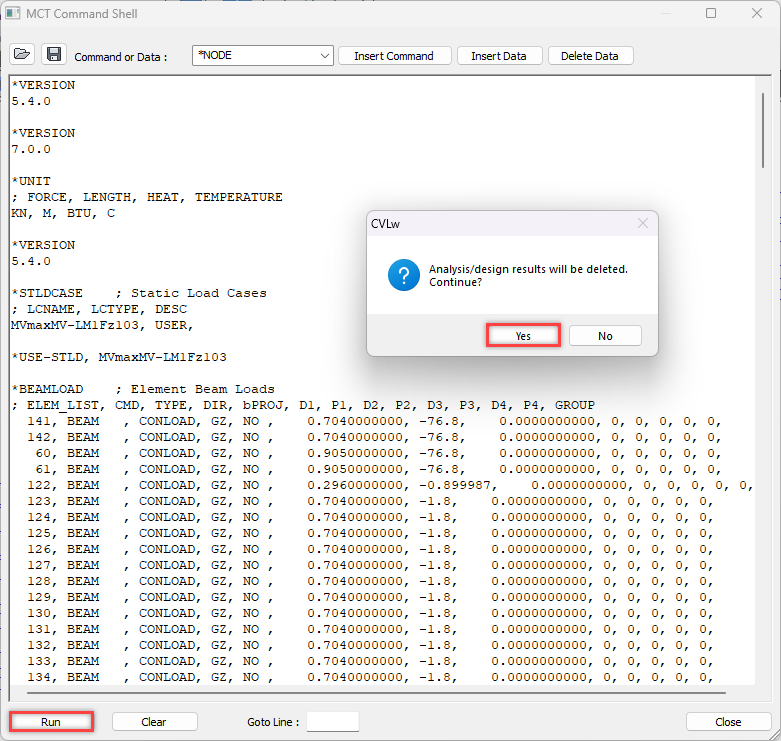Click the '; LCNAME, LCTYPE, DESC' comment line
This screenshot has height=741, width=781.
(99, 309)
